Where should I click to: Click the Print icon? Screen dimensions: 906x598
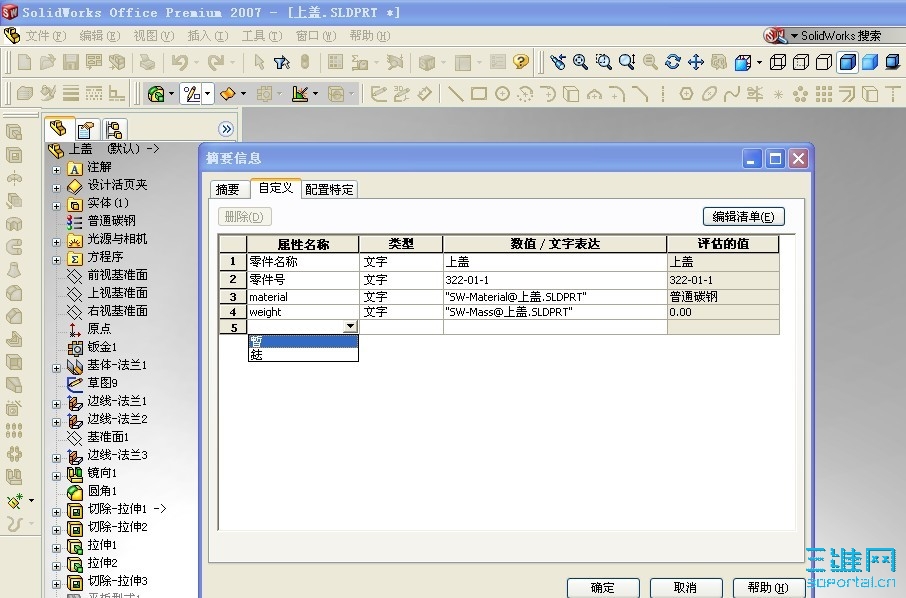147,62
